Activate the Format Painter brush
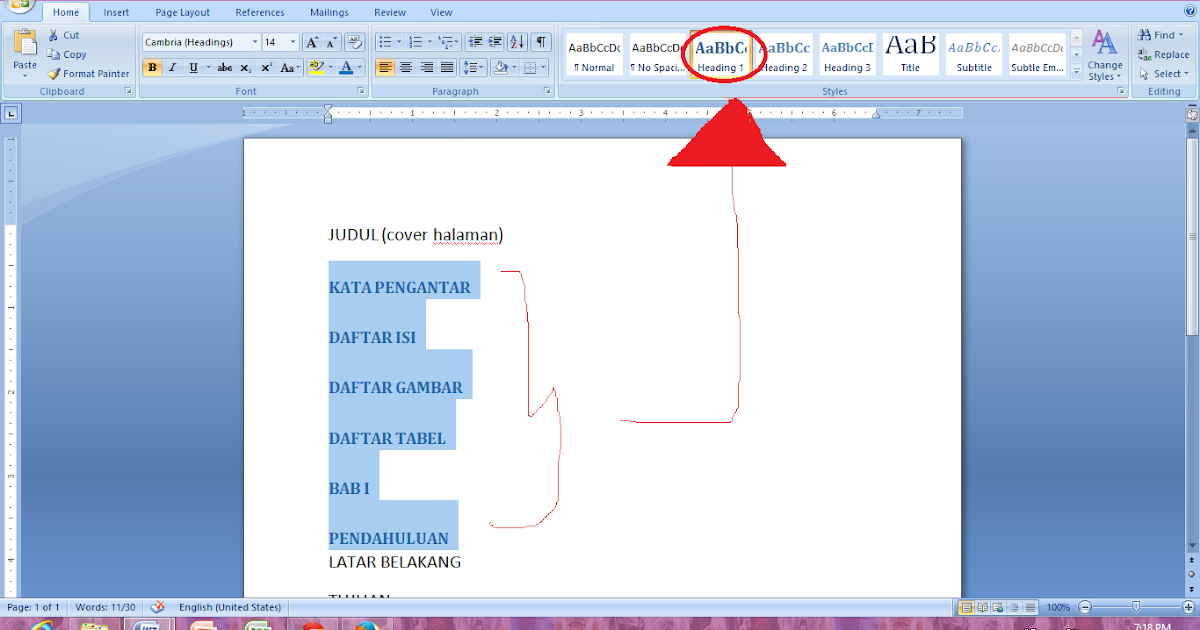The height and width of the screenshot is (630, 1200). [88, 73]
